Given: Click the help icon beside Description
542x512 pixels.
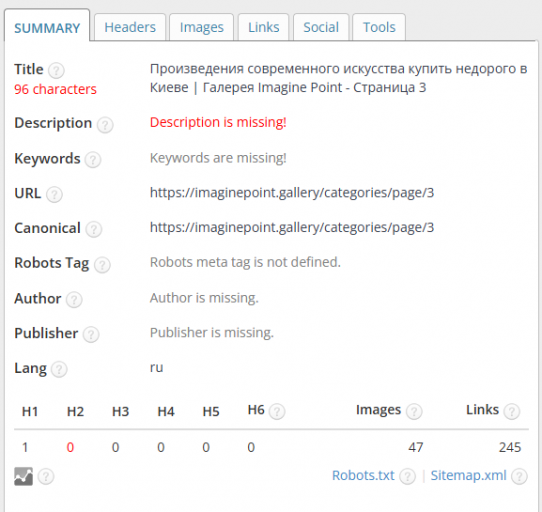Looking at the screenshot, I should pyautogui.click(x=105, y=125).
